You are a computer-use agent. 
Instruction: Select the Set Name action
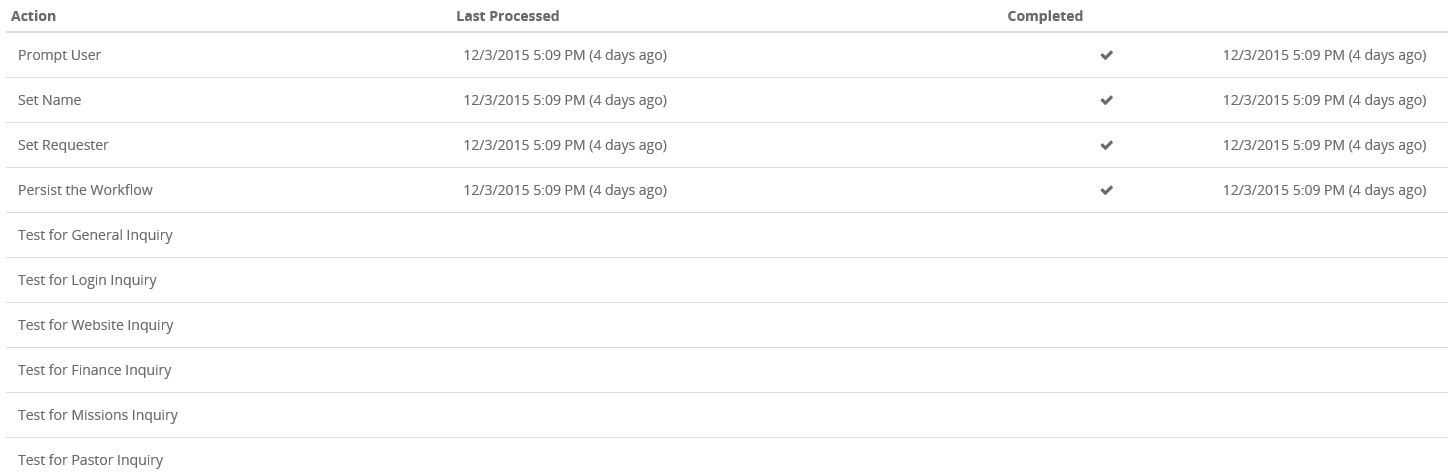(49, 100)
